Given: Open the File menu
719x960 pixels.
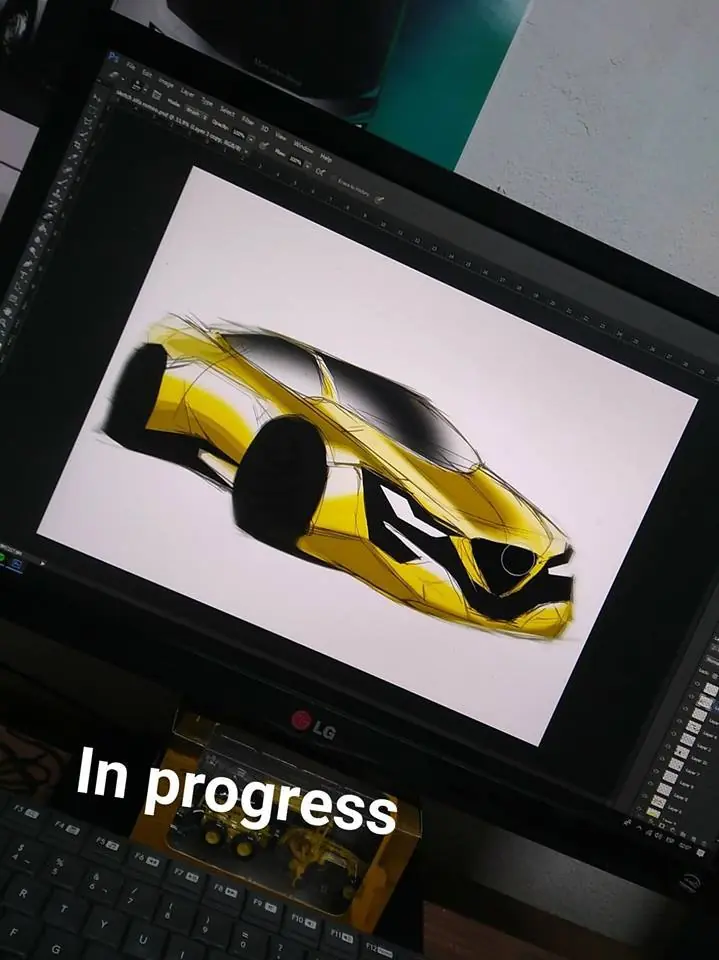Looking at the screenshot, I should (130, 66).
